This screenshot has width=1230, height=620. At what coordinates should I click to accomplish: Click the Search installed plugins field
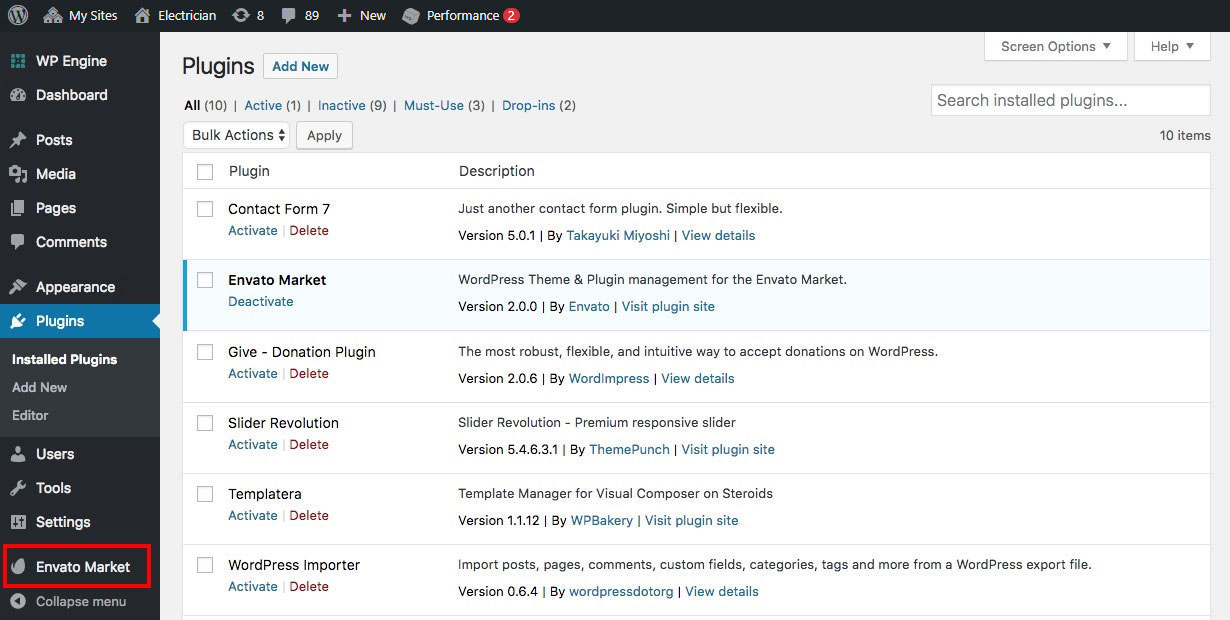tap(1070, 100)
